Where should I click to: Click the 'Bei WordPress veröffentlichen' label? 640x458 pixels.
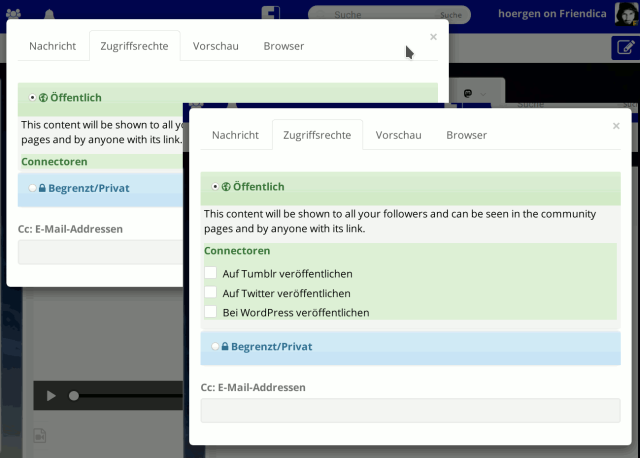(296, 313)
